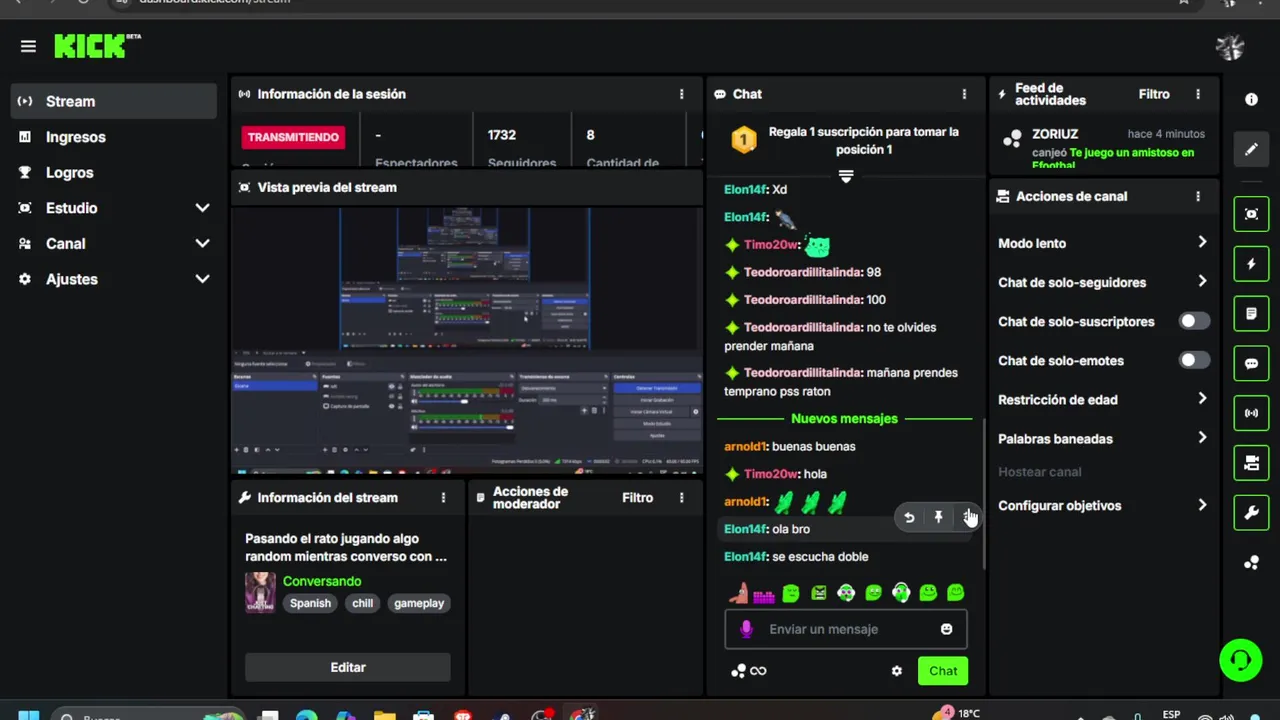Viewport: 1280px width, 720px height.
Task: Click the chat panel scrollbar
Action: [984, 495]
